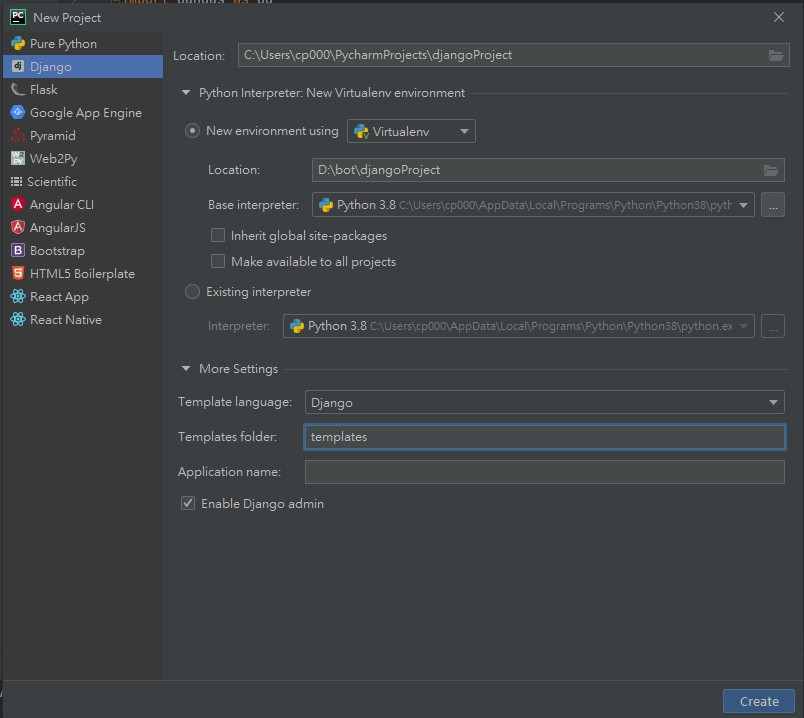
Task: Click the React Native atom icon
Action: [18, 319]
